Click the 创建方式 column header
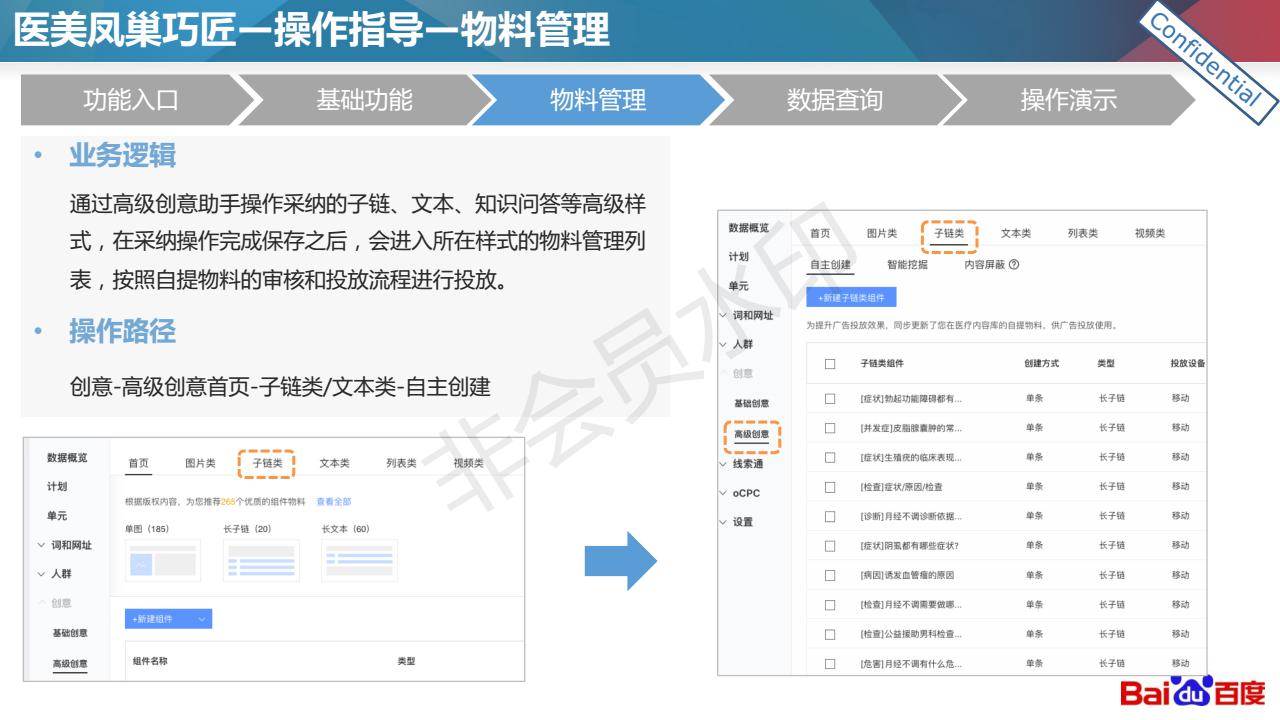The image size is (1280, 720). (x=1041, y=364)
